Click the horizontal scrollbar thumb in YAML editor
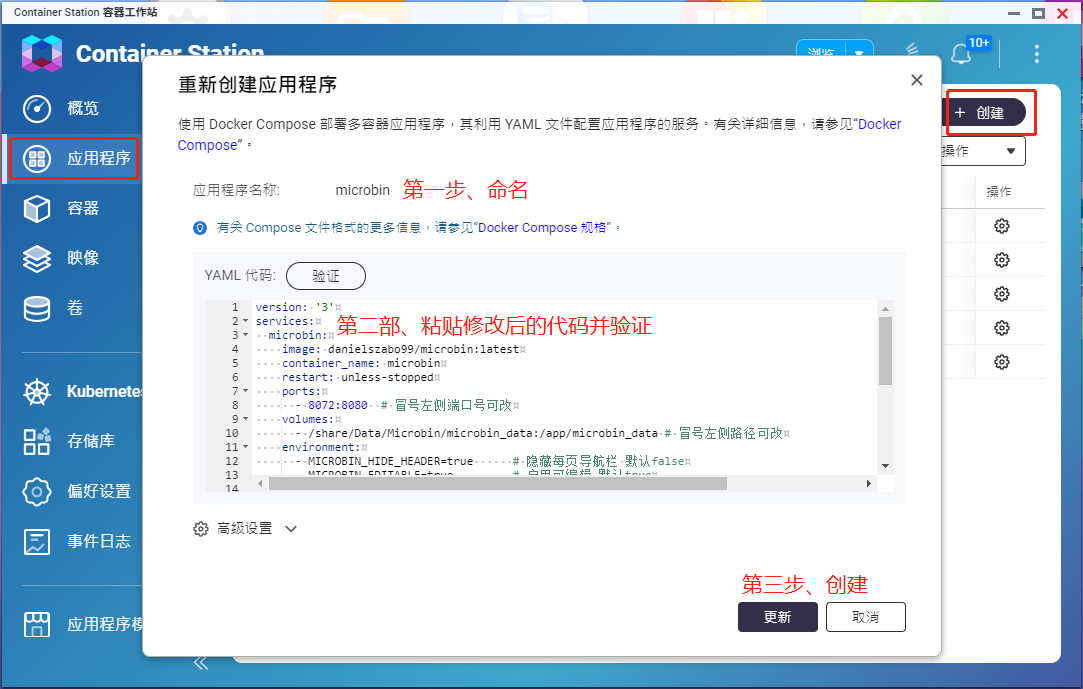The image size is (1083, 689). (x=498, y=484)
